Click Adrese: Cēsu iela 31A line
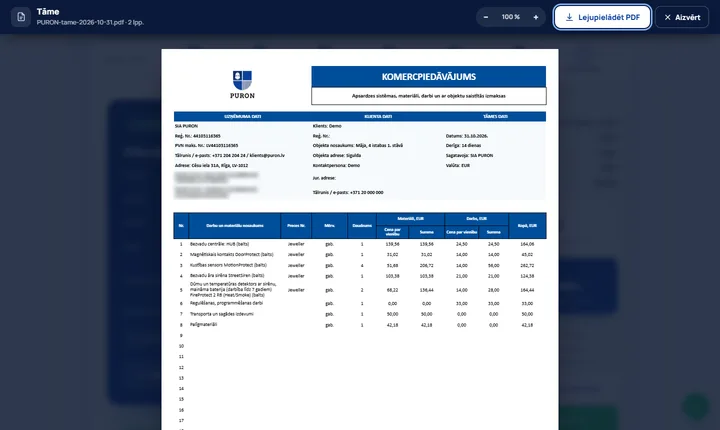This screenshot has height=430, width=720. [x=211, y=165]
